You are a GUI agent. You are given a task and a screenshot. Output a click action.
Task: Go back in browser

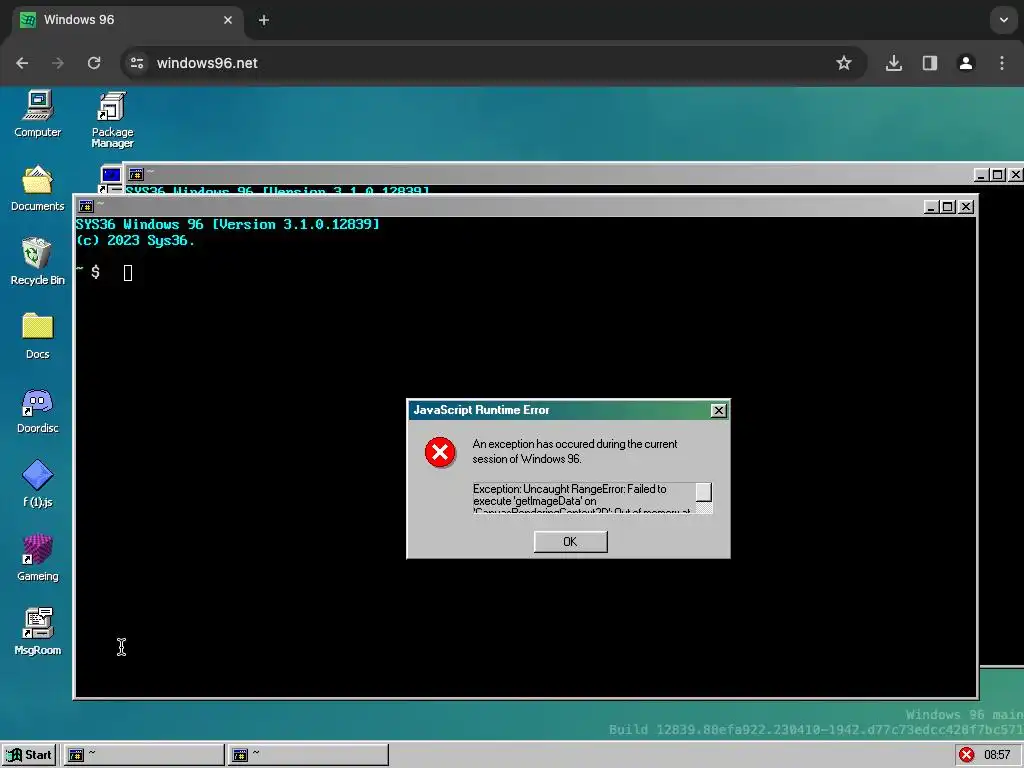(x=22, y=63)
